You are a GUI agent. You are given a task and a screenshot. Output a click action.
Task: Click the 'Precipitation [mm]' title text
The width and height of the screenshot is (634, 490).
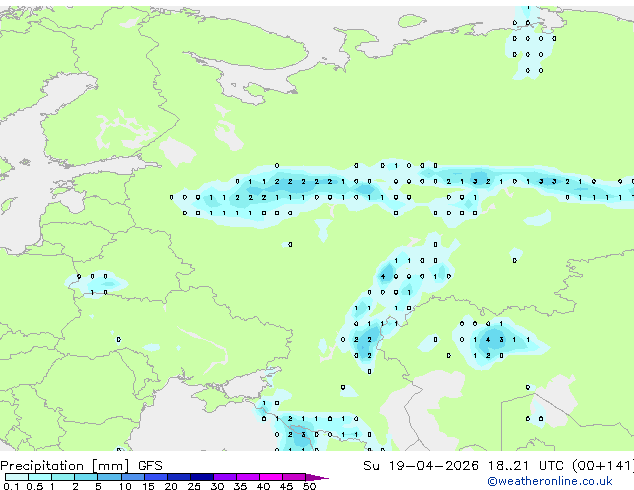[64, 466]
